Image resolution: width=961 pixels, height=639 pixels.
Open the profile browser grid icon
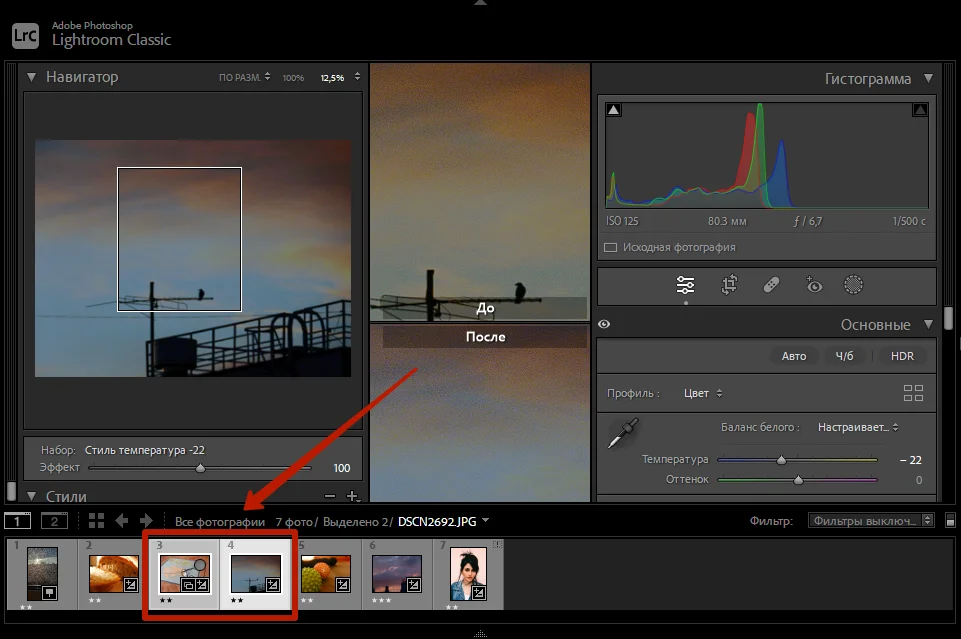point(913,393)
